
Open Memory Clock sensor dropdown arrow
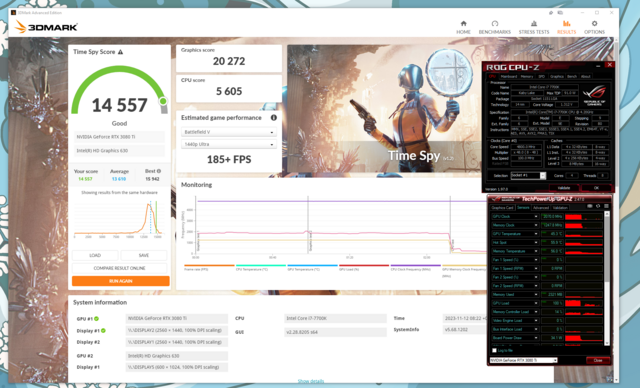tap(536, 225)
